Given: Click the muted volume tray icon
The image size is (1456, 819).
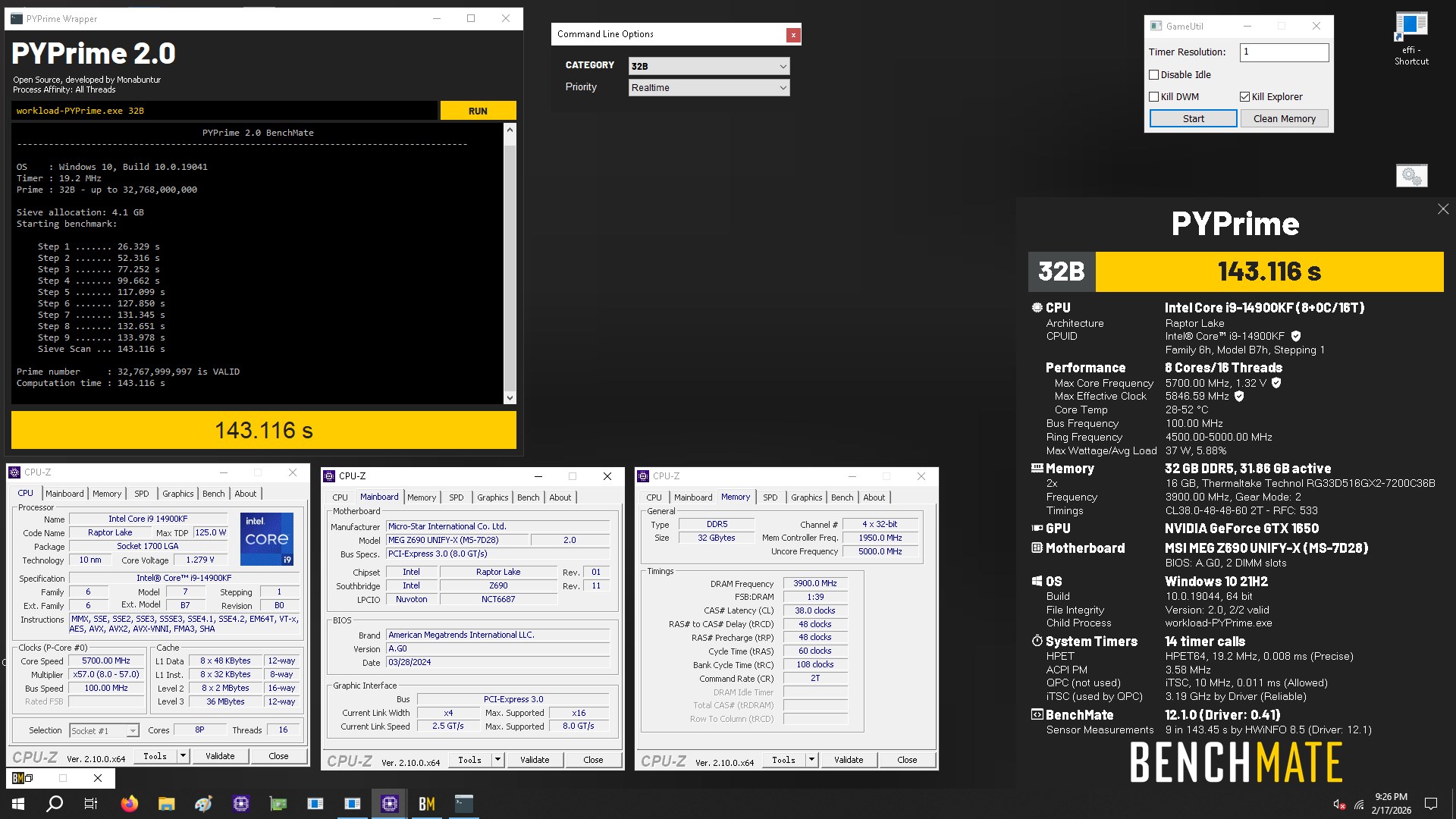Looking at the screenshot, I should [1339, 805].
